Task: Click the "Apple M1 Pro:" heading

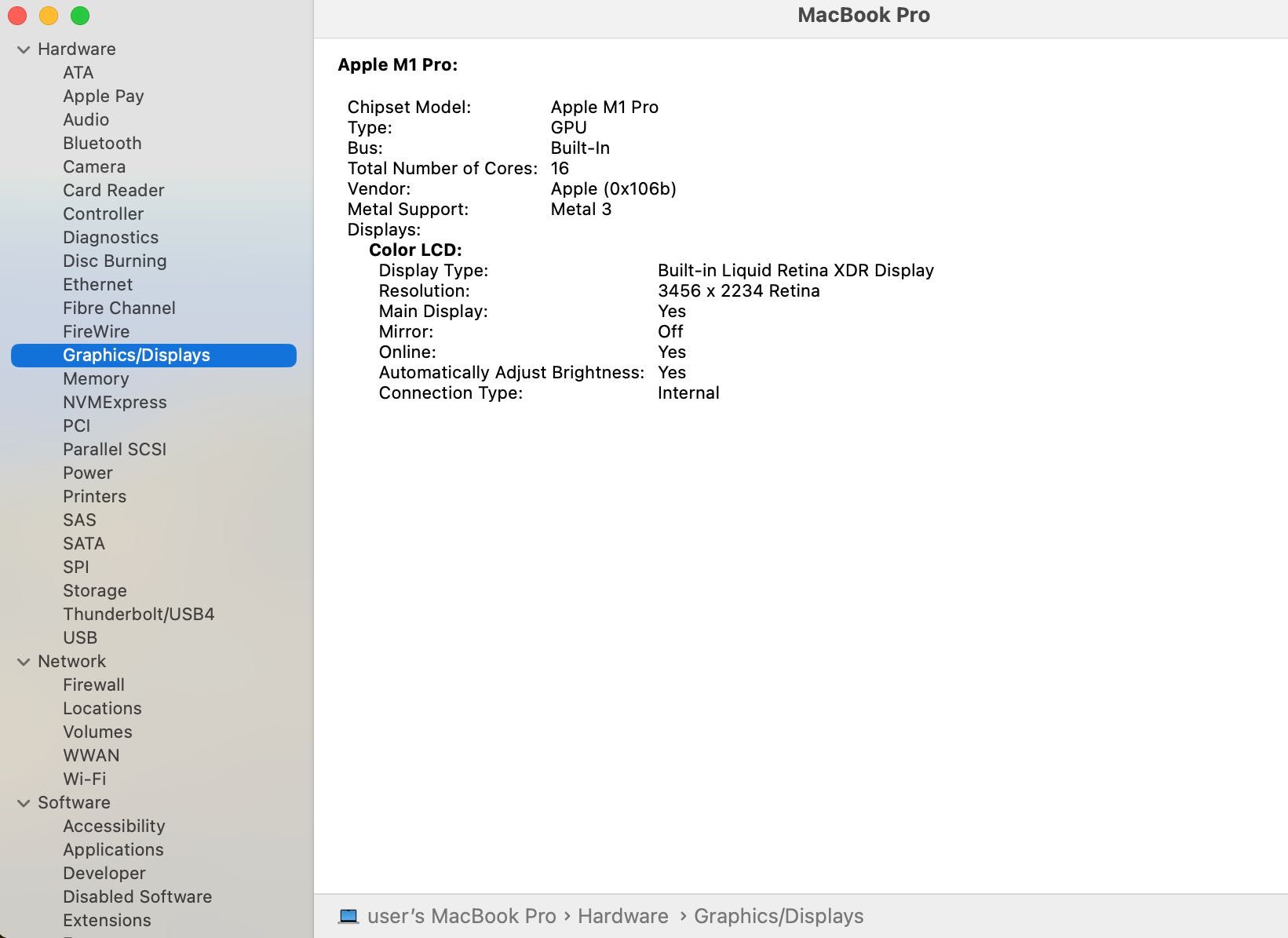Action: [x=398, y=65]
